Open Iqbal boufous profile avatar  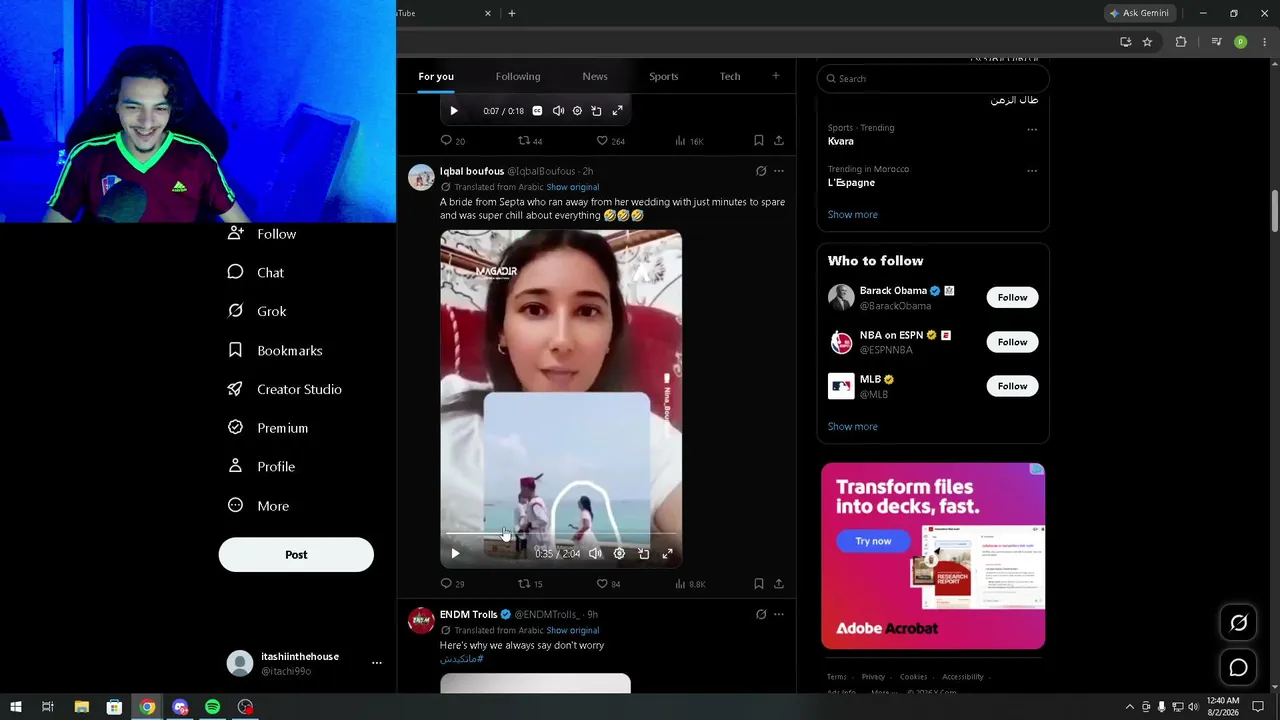pos(421,177)
